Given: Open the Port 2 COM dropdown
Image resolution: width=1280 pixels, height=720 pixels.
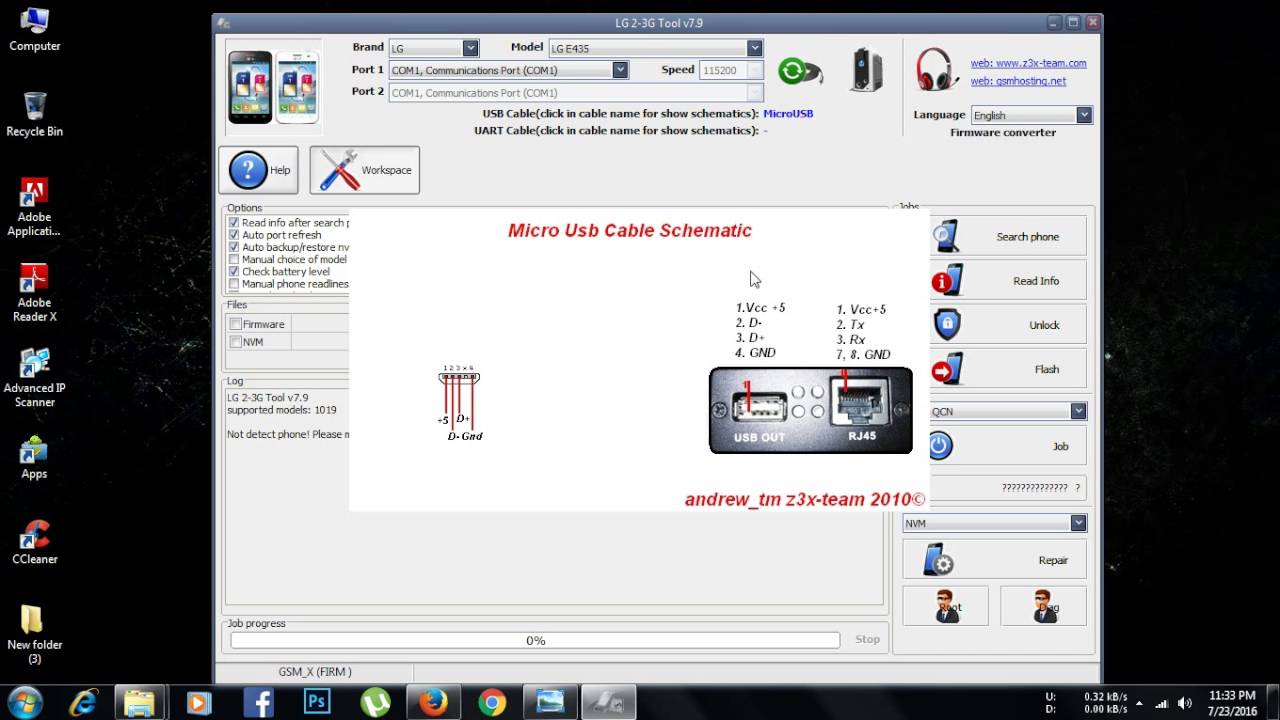Looking at the screenshot, I should coord(755,92).
